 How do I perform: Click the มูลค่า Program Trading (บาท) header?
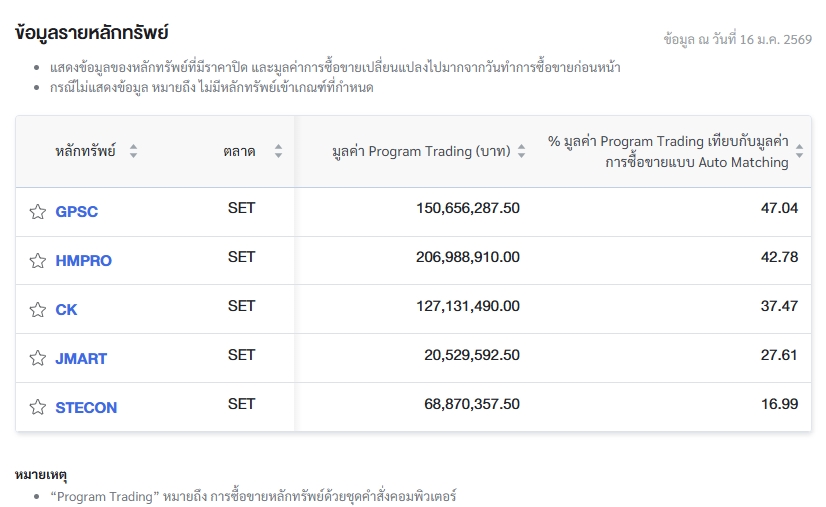pyautogui.click(x=421, y=152)
